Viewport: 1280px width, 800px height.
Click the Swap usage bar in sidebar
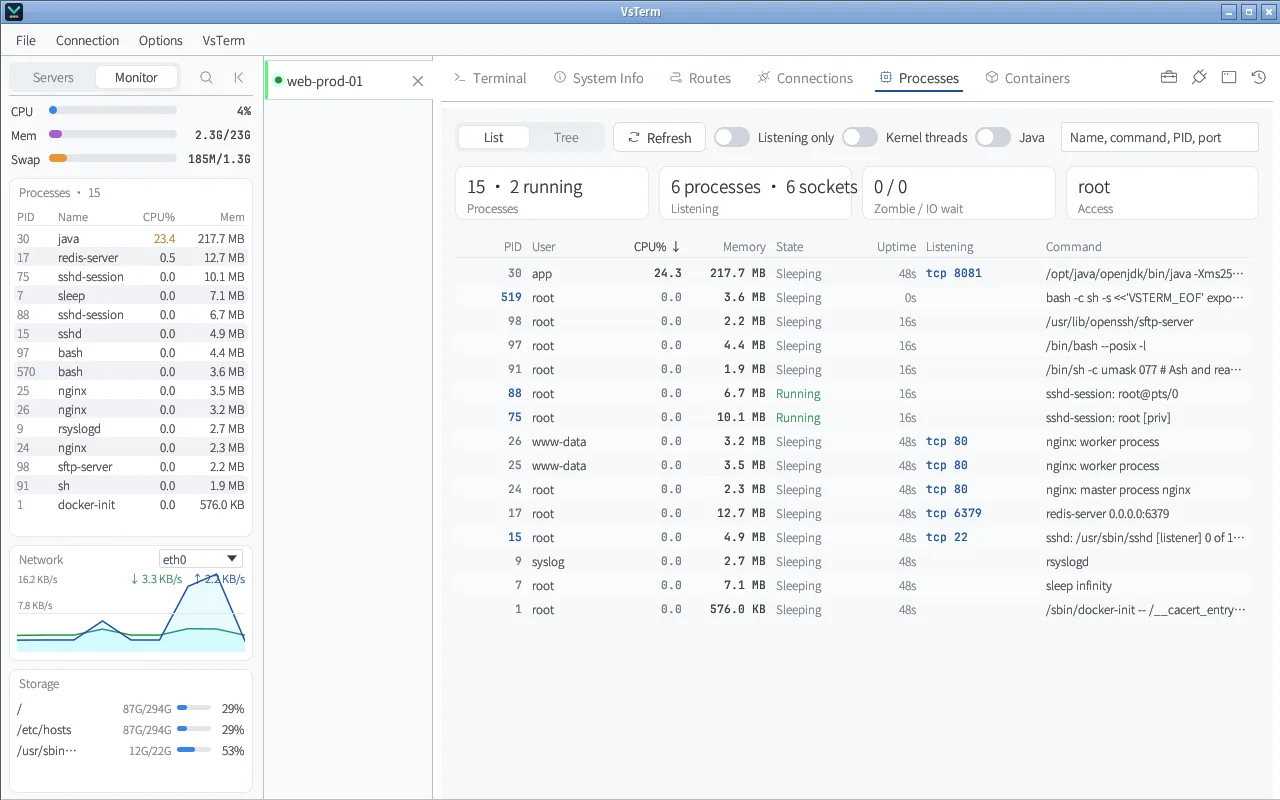(x=113, y=158)
